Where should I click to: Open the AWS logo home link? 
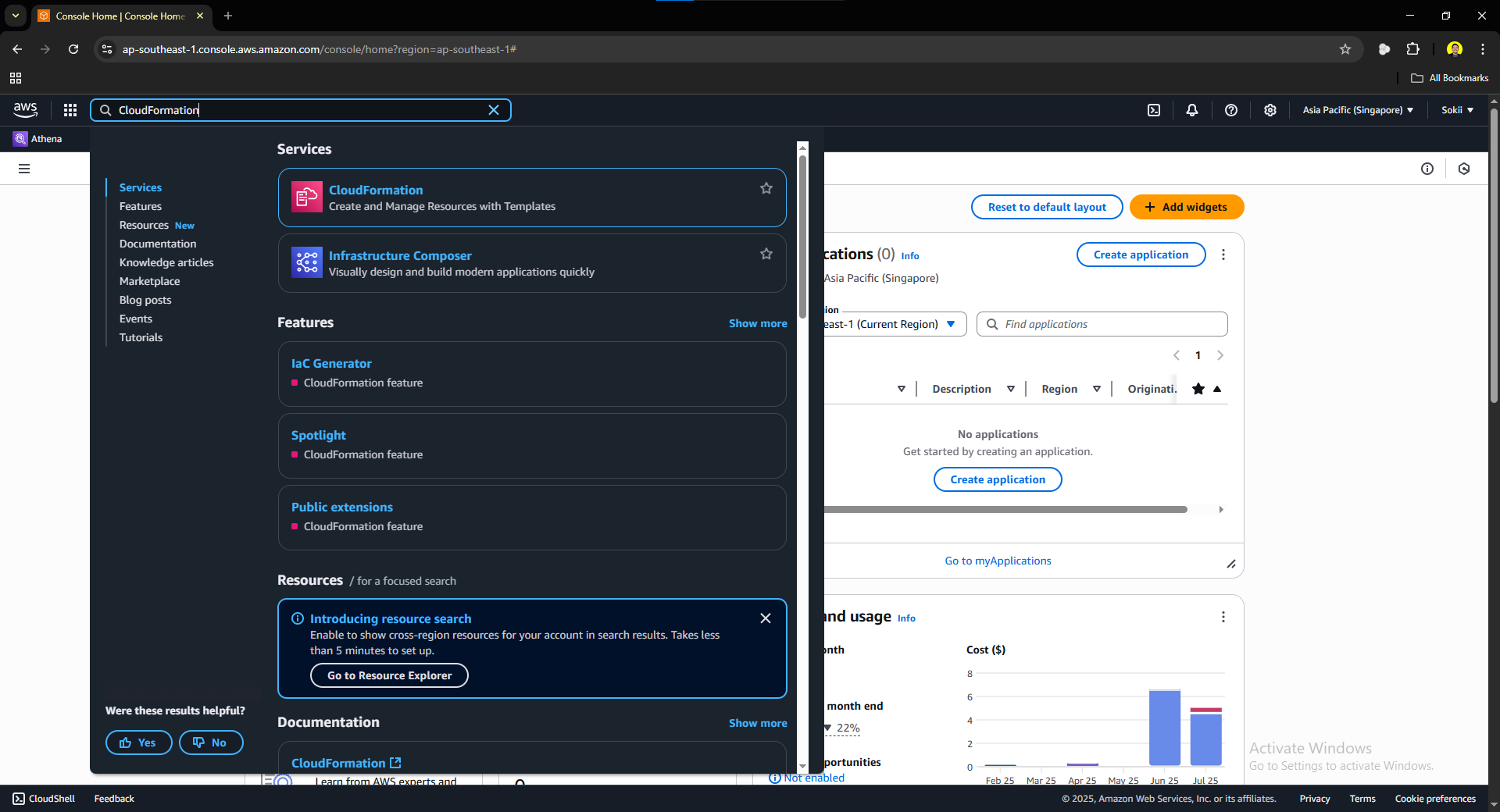tap(25, 110)
